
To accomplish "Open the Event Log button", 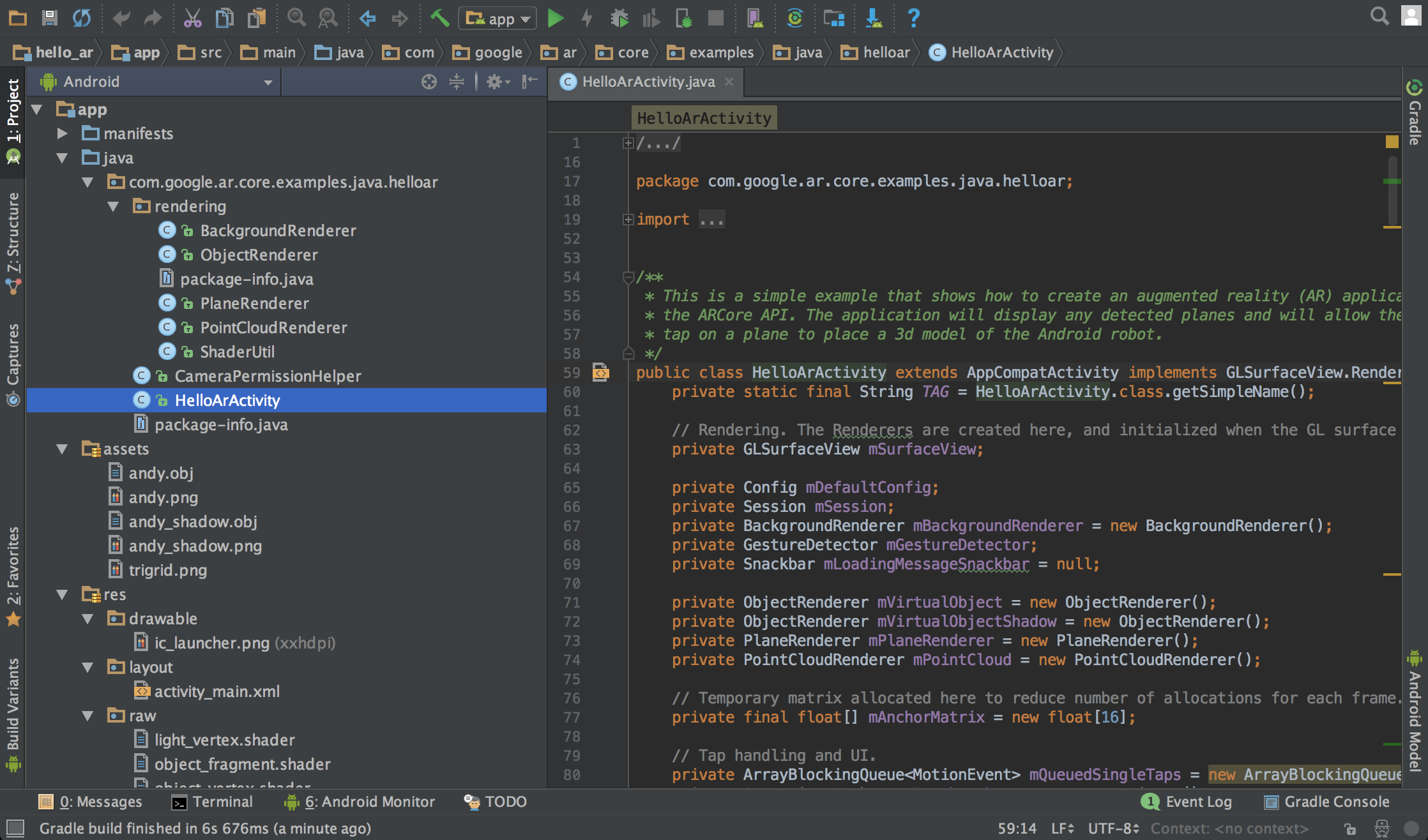I will [x=1187, y=802].
